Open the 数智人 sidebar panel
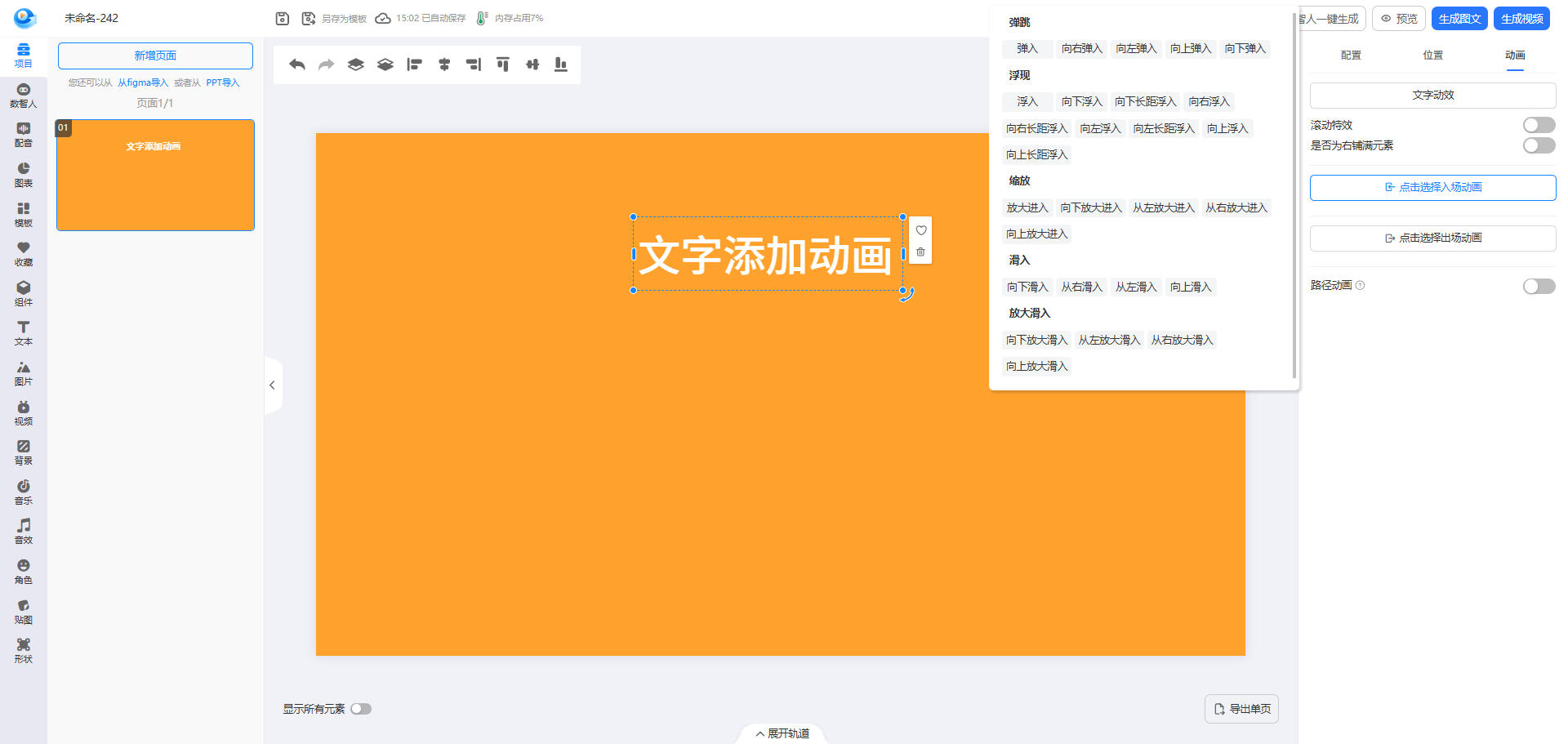This screenshot has height=744, width=1568. (24, 96)
